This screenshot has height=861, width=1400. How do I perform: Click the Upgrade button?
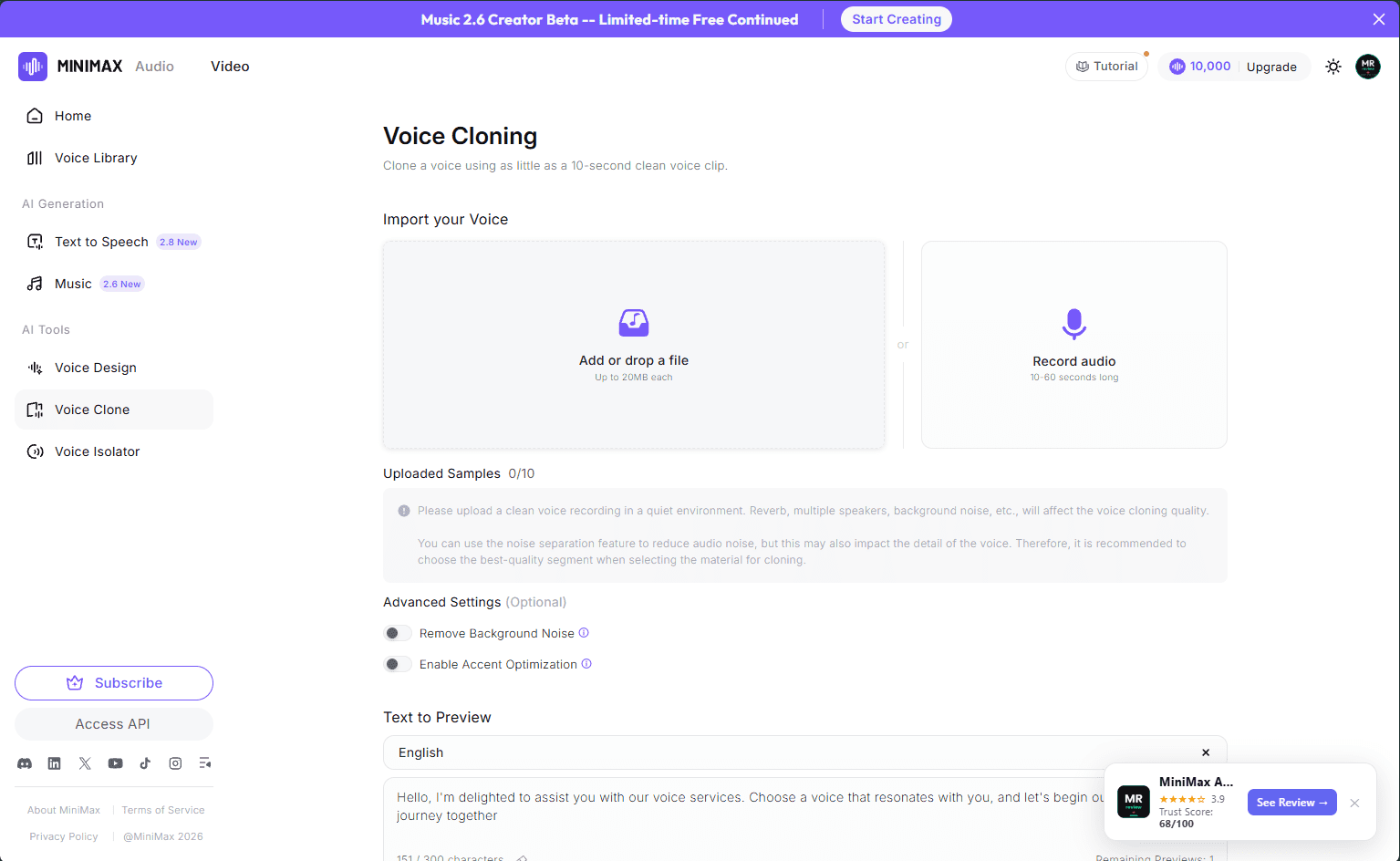(x=1271, y=67)
